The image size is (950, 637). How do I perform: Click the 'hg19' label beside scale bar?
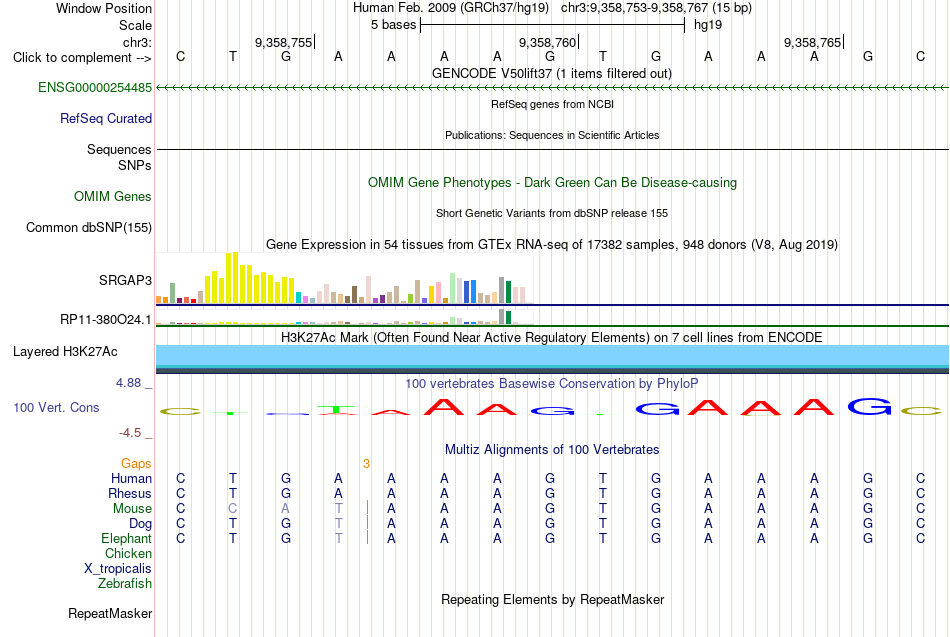(x=708, y=25)
